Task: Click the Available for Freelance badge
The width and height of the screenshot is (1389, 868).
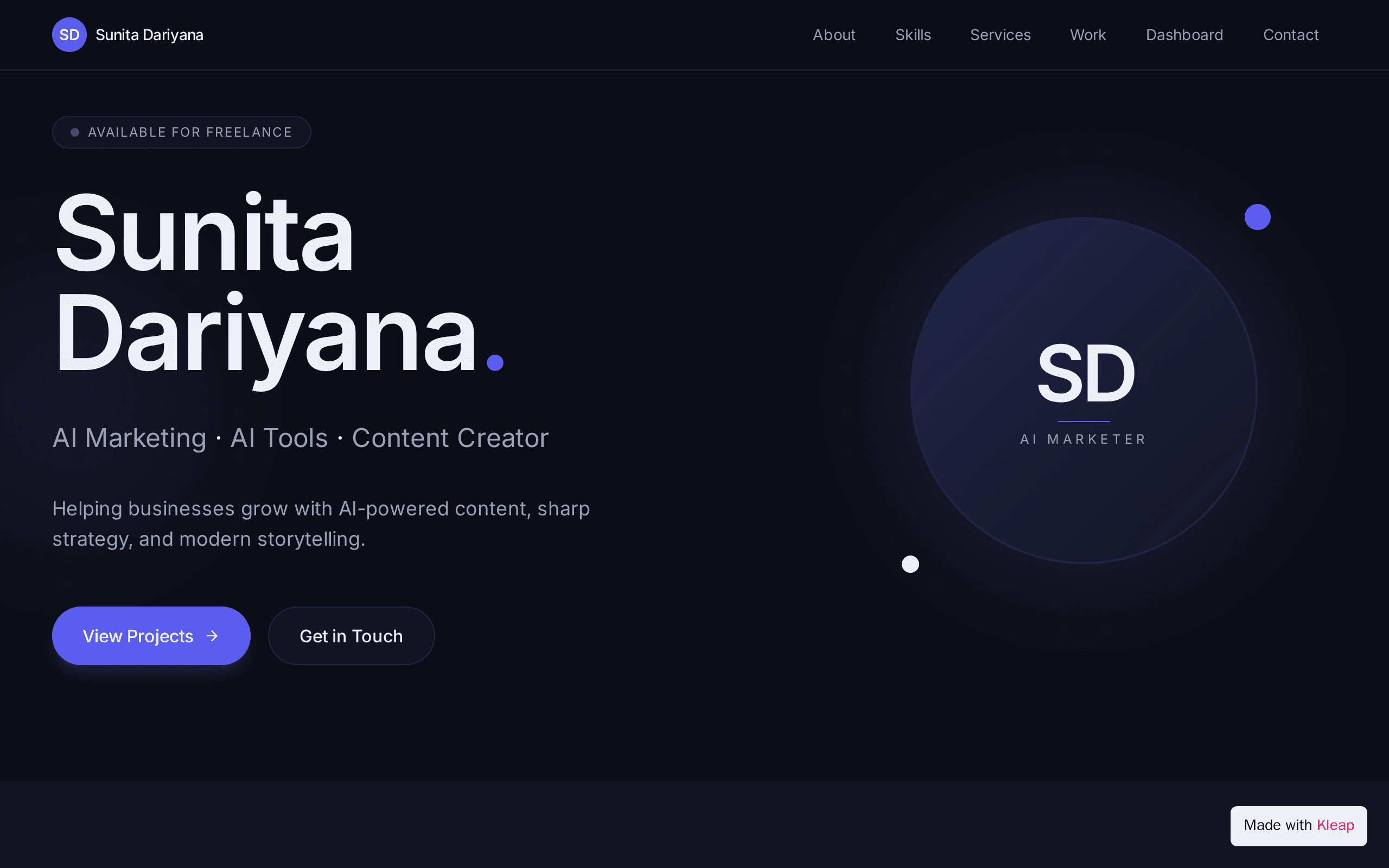Action: (181, 132)
